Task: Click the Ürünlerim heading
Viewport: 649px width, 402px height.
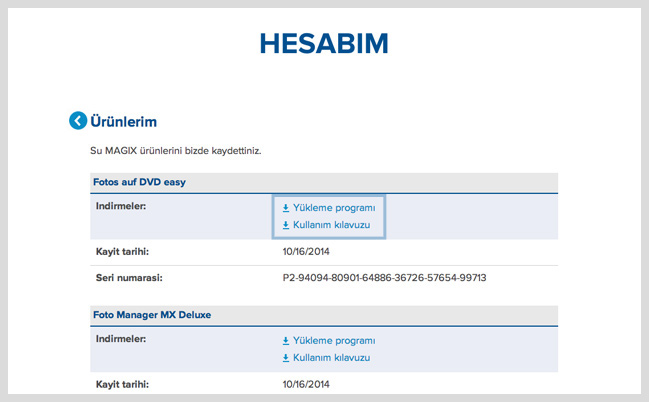Action: (x=123, y=121)
